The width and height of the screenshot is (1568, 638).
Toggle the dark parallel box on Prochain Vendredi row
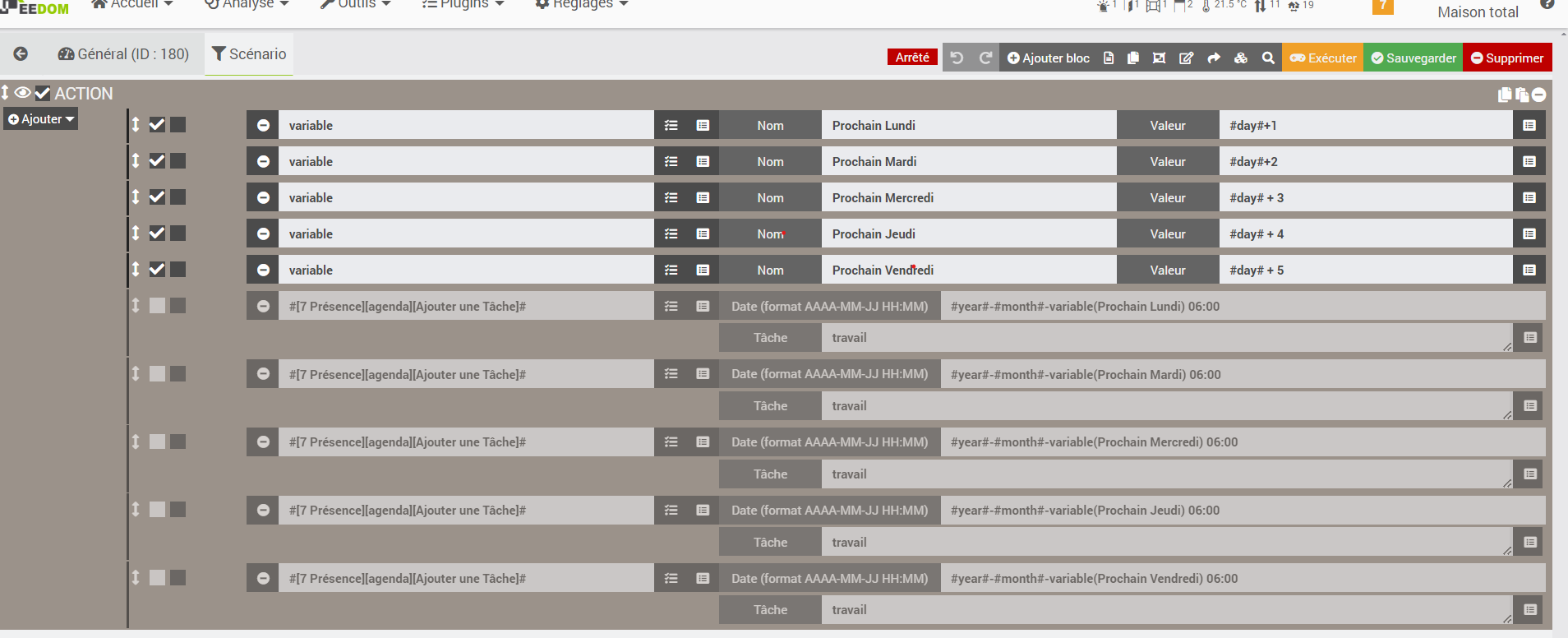coord(178,270)
